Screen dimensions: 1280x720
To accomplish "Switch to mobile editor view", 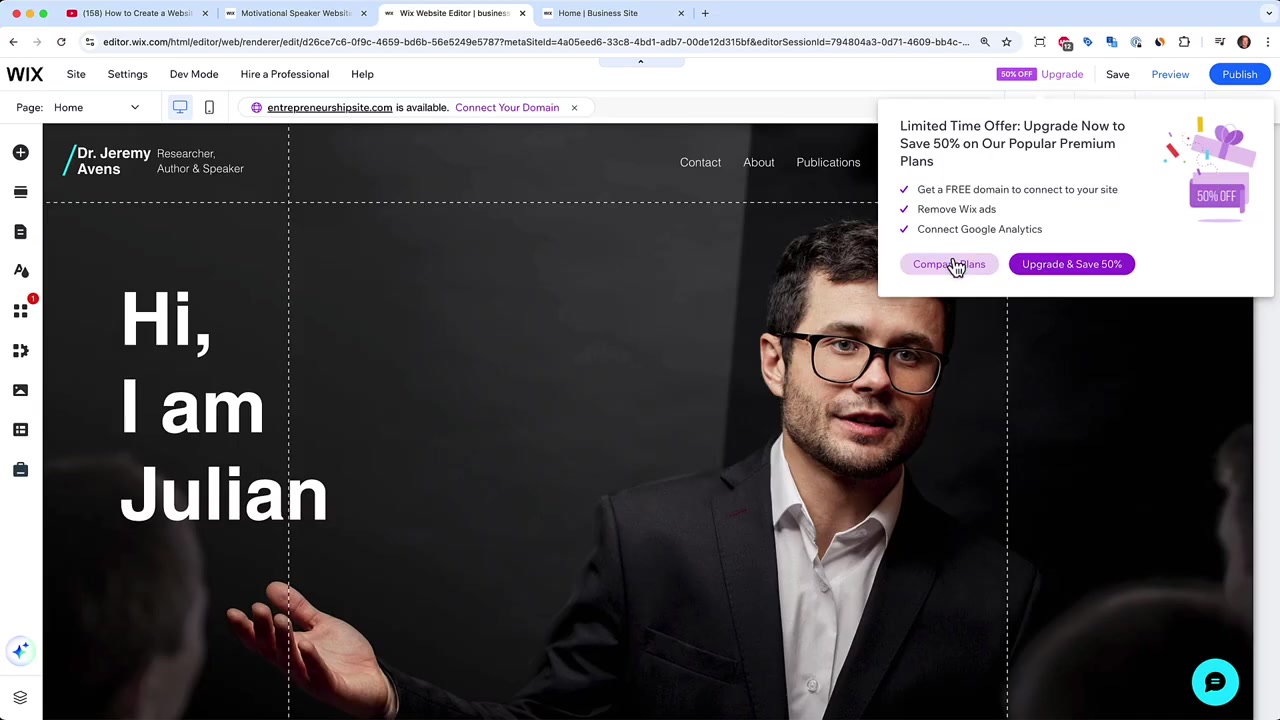I will tap(209, 107).
